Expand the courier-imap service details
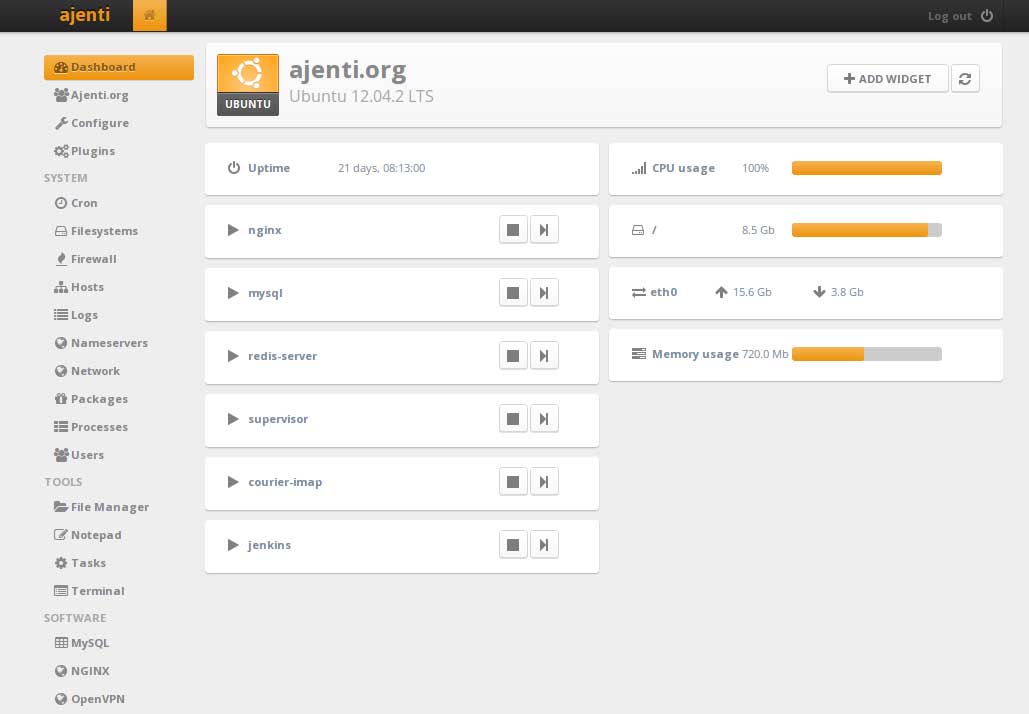This screenshot has width=1029, height=714. [x=233, y=481]
